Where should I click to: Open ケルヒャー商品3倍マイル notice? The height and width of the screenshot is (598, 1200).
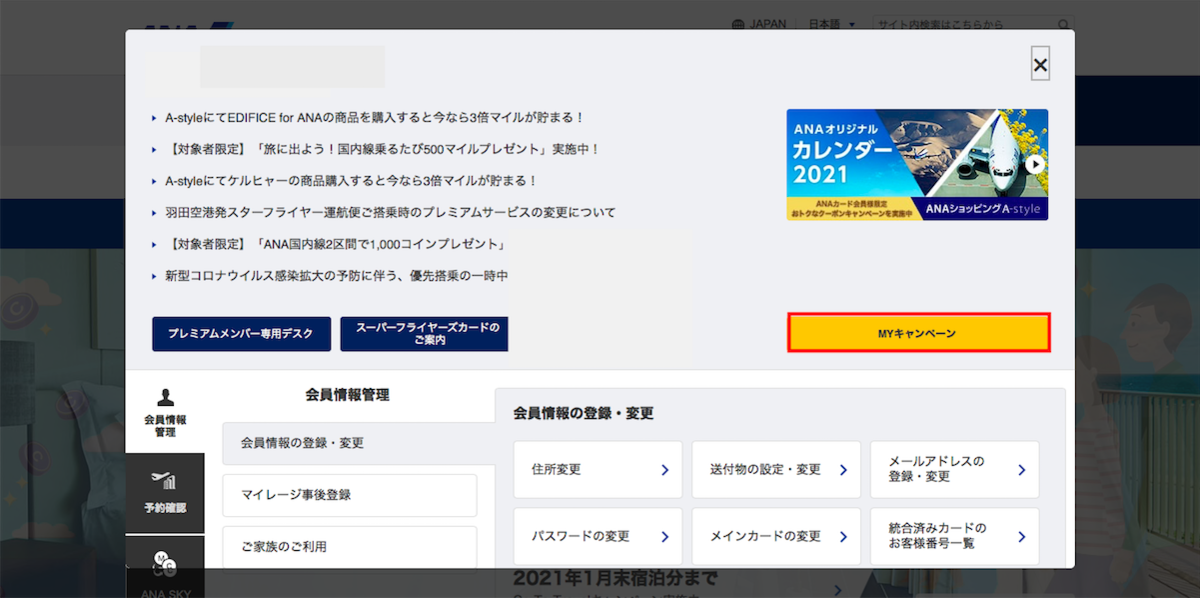351,181
